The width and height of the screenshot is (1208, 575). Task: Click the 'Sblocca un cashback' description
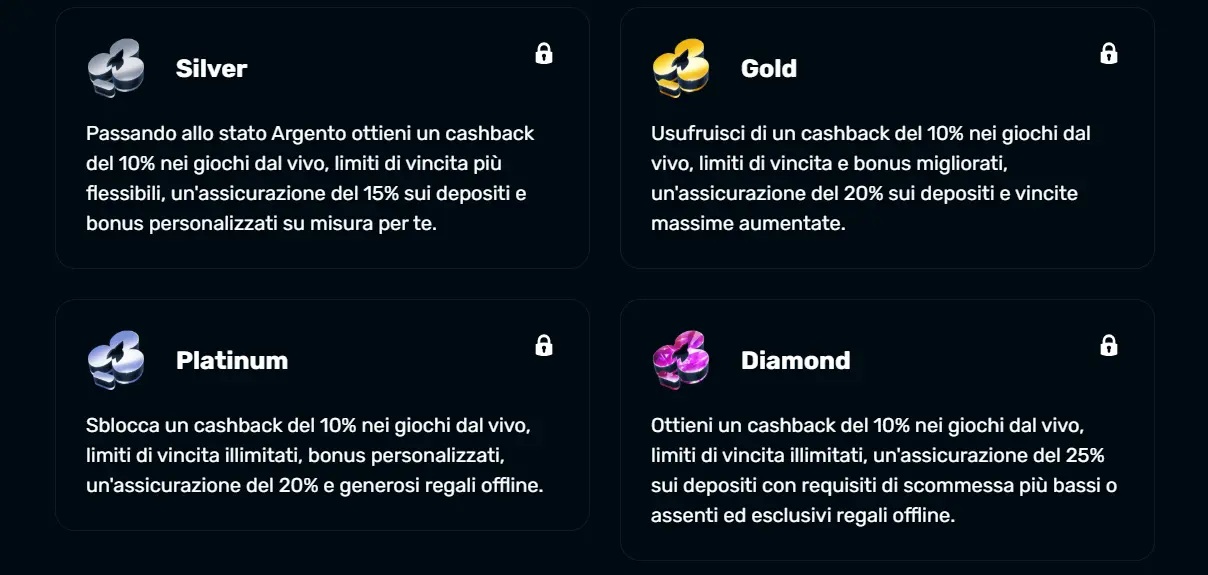coord(310,456)
